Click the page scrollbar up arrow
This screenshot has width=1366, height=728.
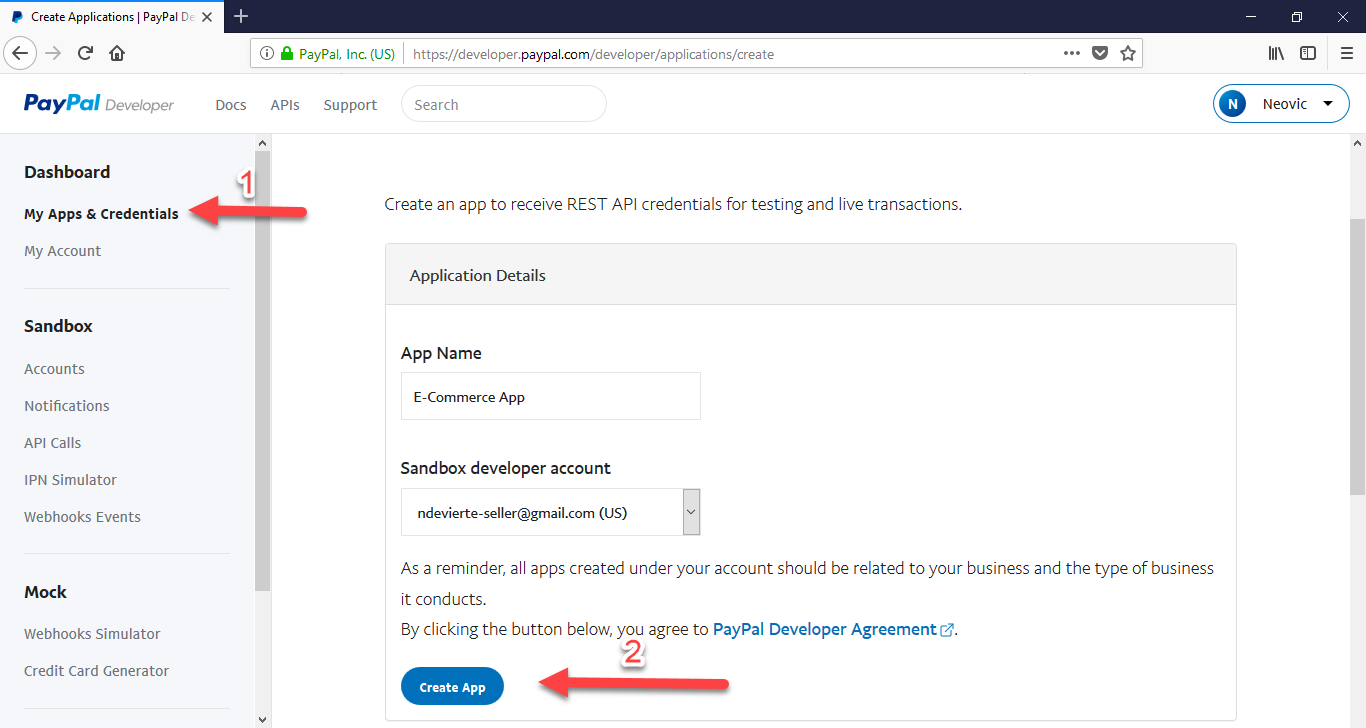pyautogui.click(x=1357, y=143)
